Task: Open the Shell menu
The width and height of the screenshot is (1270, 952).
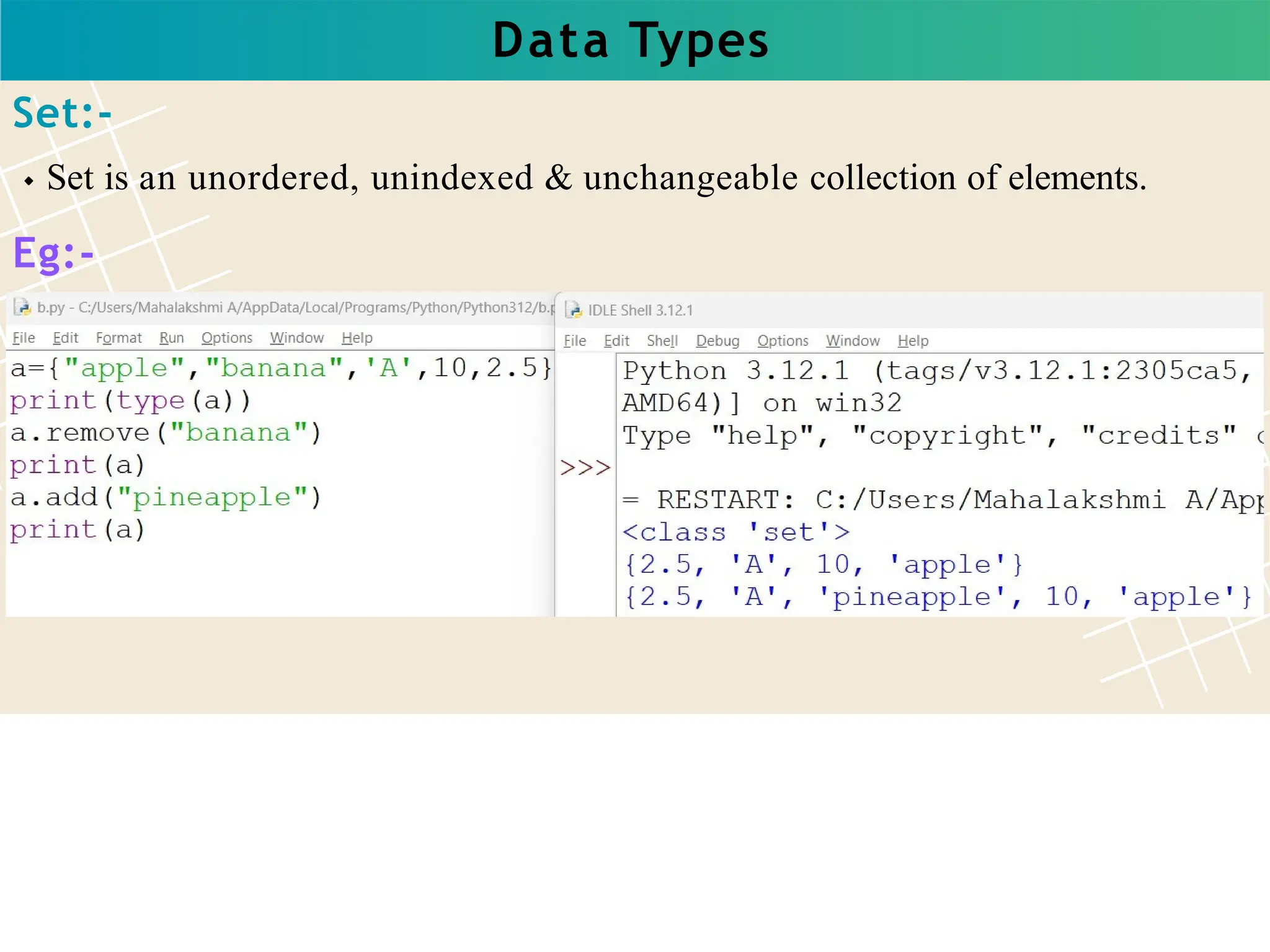Action: coord(662,341)
